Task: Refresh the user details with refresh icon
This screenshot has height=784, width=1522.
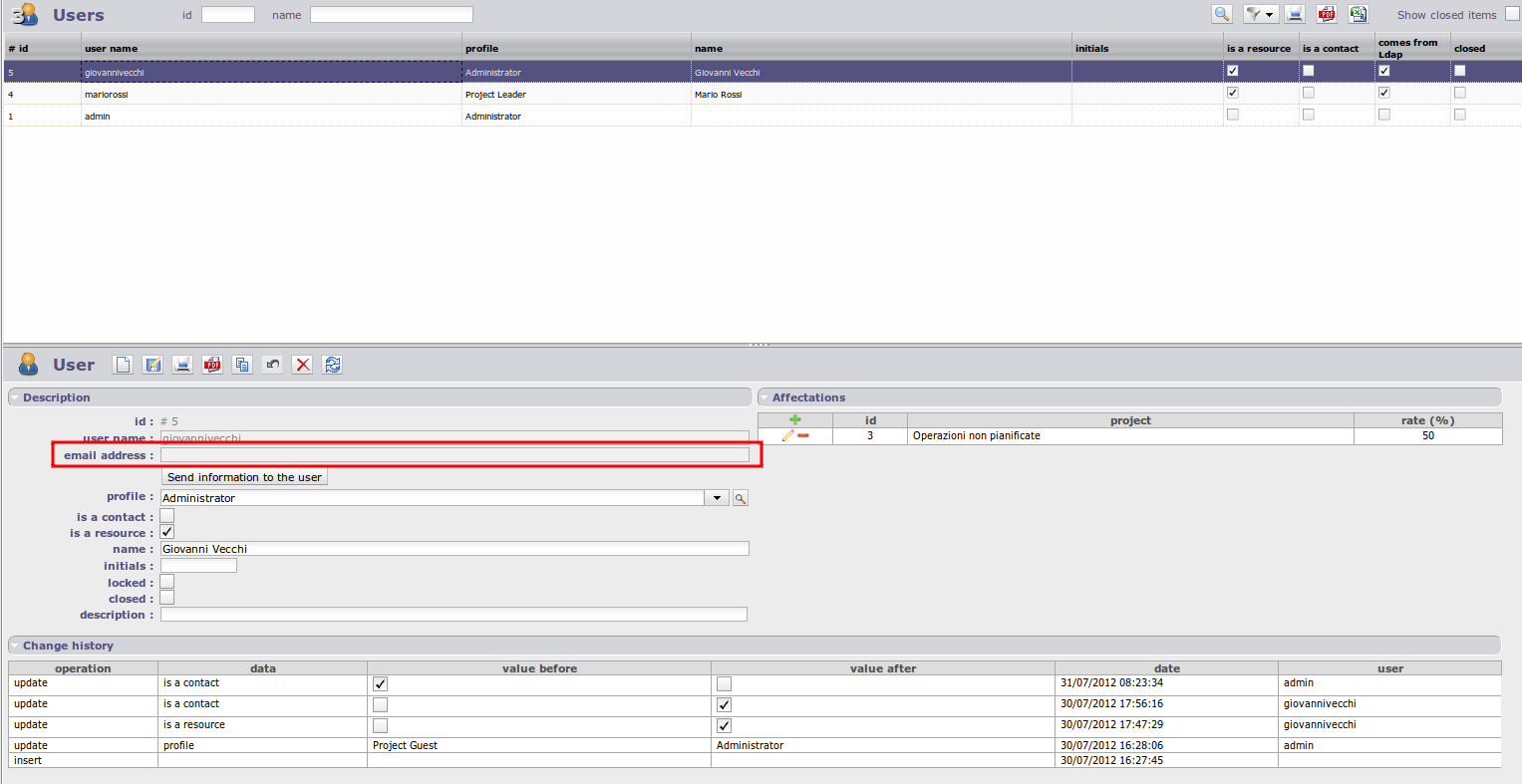Action: pyautogui.click(x=333, y=365)
